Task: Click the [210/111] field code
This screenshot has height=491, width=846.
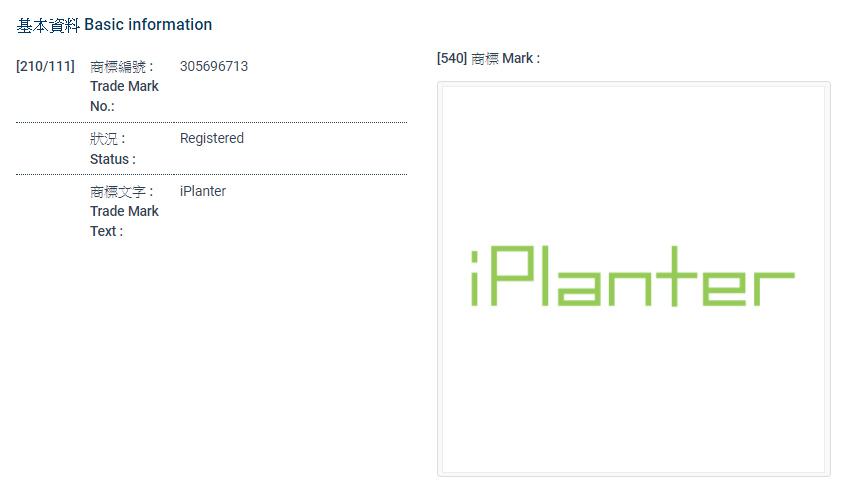Action: tap(45, 67)
